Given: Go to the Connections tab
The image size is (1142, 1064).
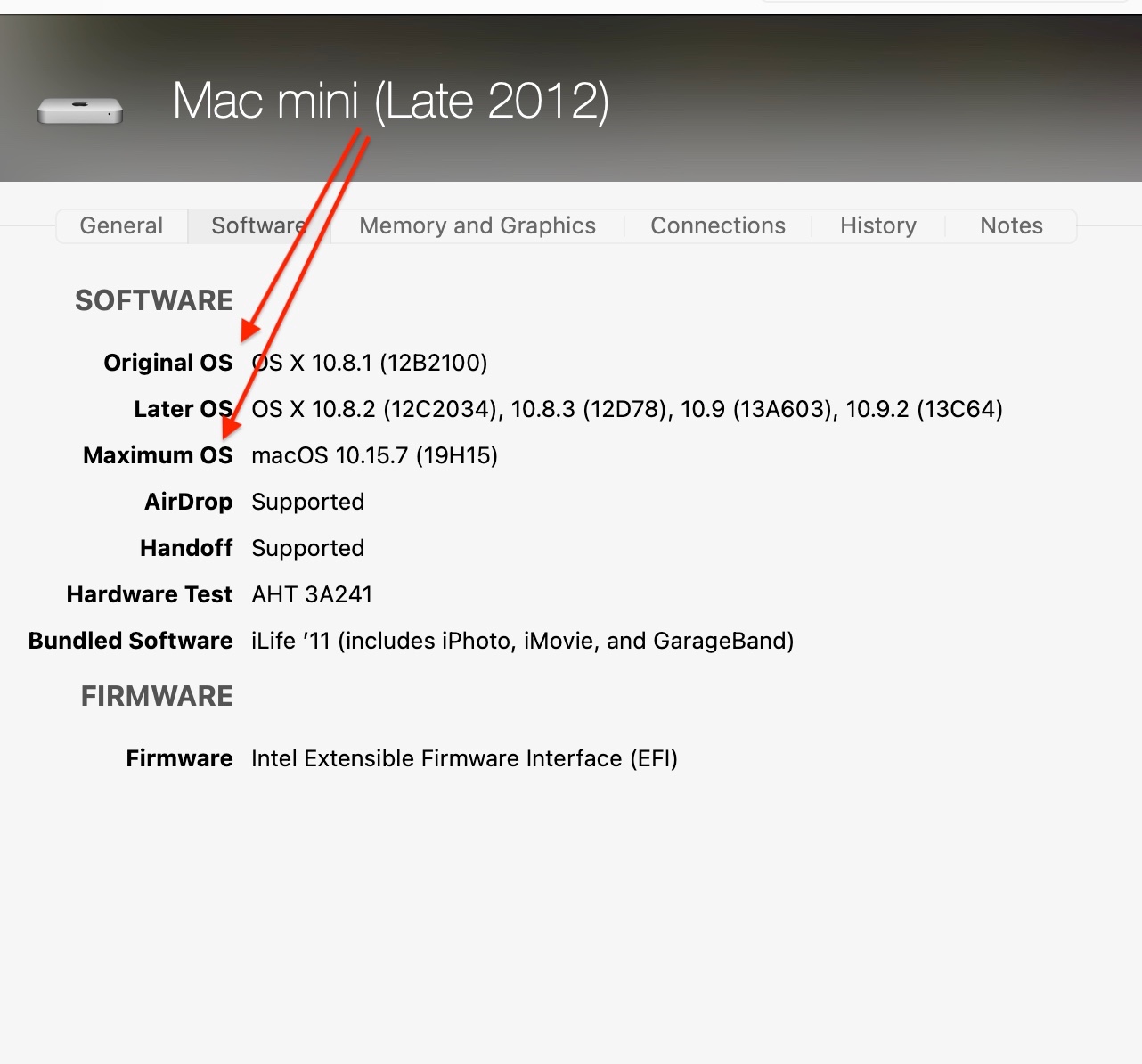Looking at the screenshot, I should (x=718, y=226).
